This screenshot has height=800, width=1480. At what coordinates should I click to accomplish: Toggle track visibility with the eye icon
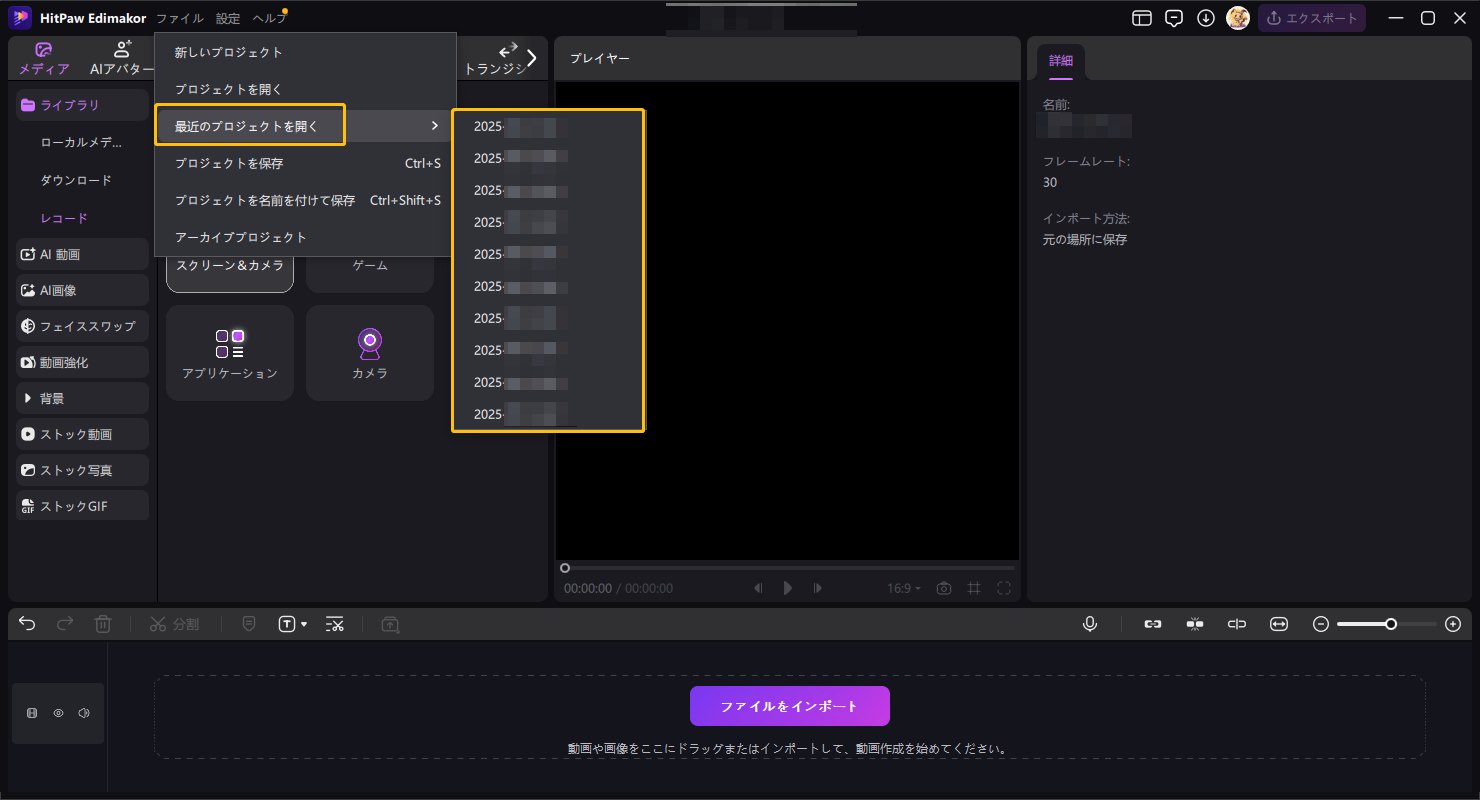click(58, 712)
